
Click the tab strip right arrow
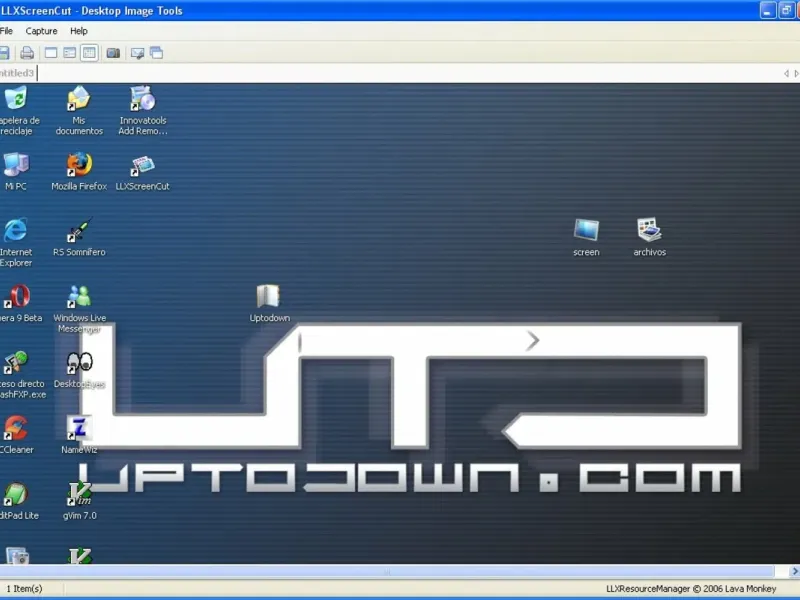(x=796, y=73)
